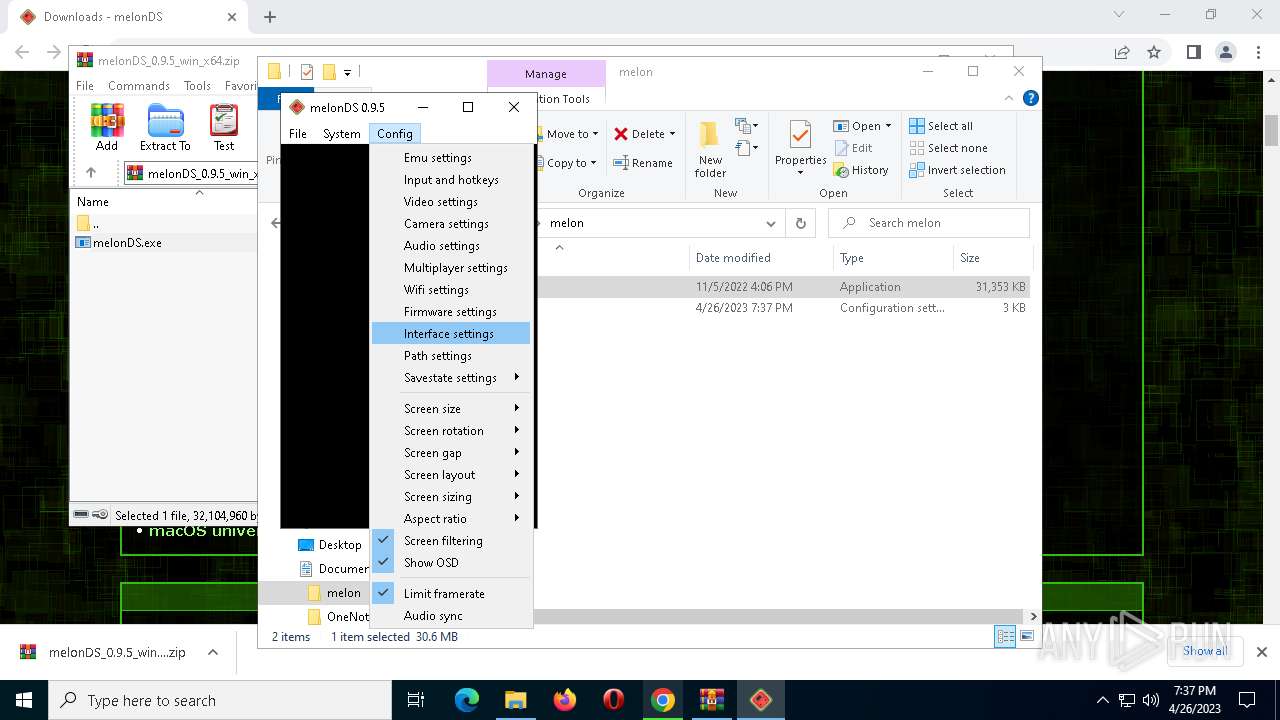This screenshot has height=720, width=1280.
Task: Click Invert selection in Explorer ribbon
Action: coord(957,170)
